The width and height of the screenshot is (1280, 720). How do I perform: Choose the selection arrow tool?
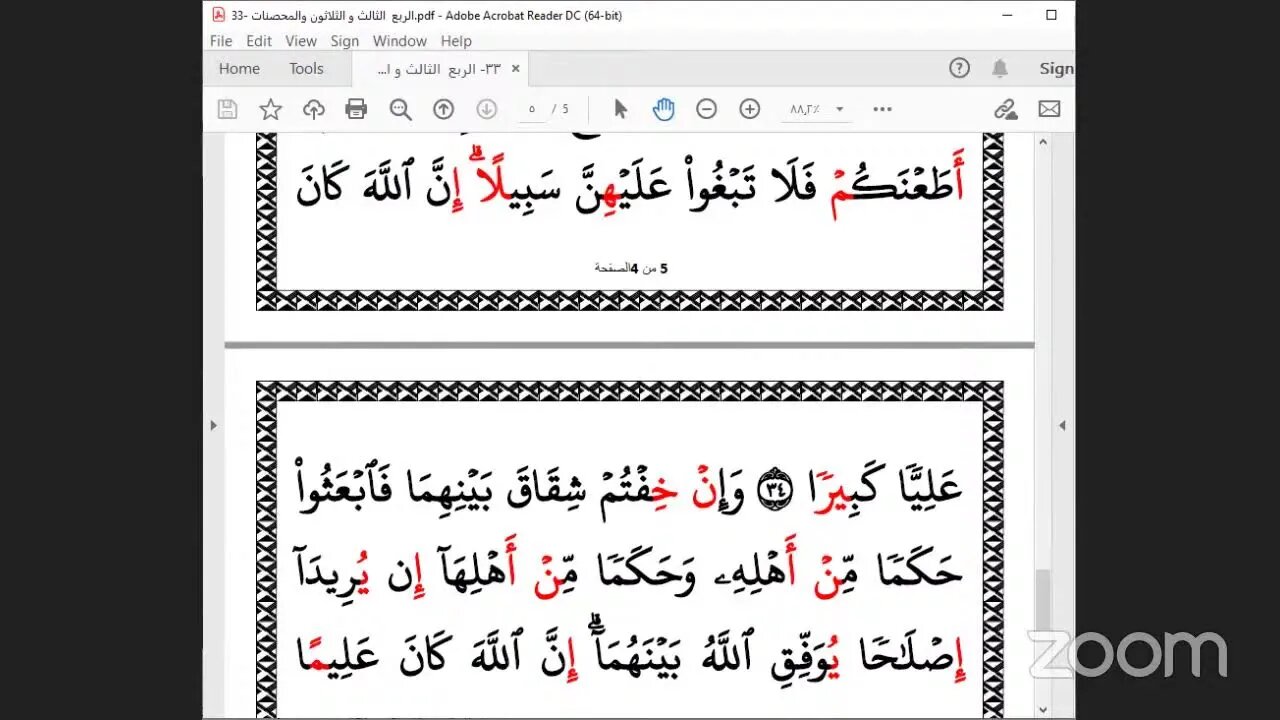coord(620,109)
